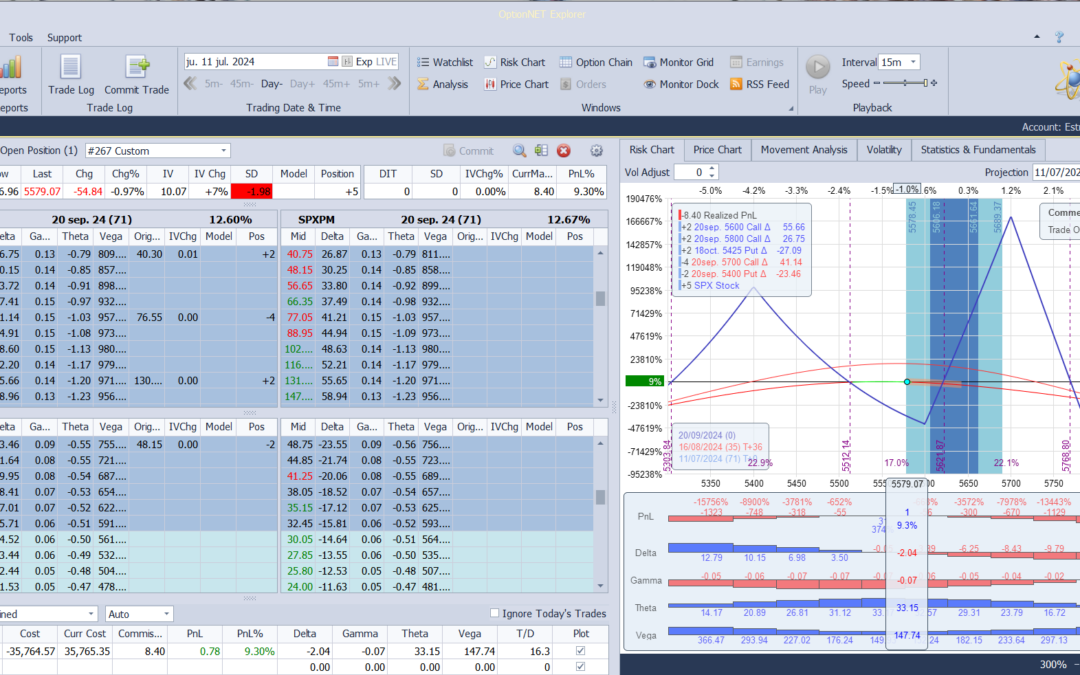The image size is (1080, 675).
Task: Open the Support menu
Action: coord(64,38)
